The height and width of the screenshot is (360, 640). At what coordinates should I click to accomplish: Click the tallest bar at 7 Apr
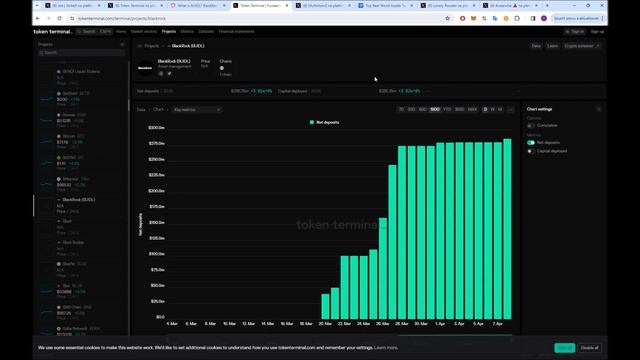point(507,229)
